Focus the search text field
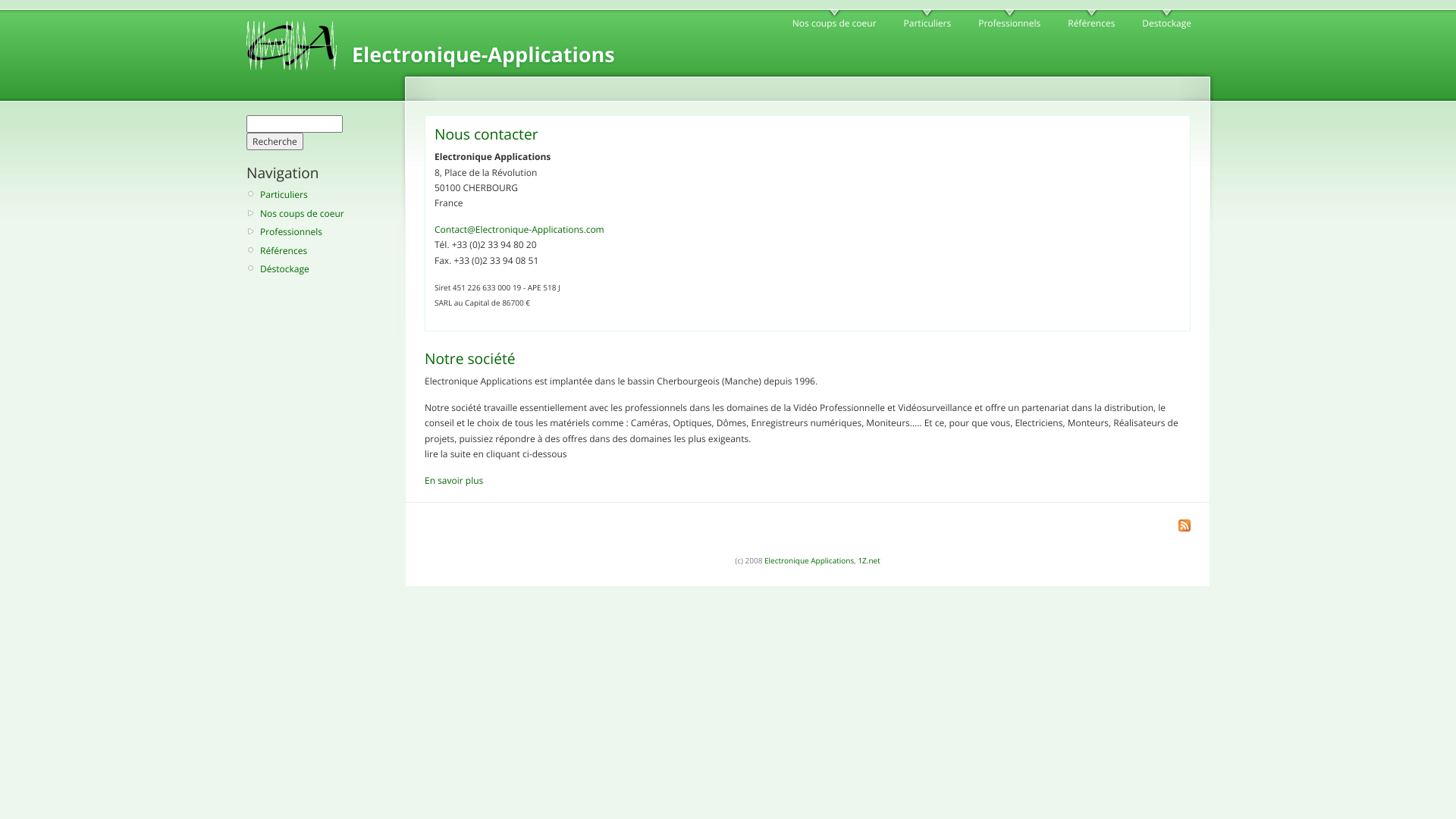This screenshot has width=1456, height=819. [x=294, y=124]
